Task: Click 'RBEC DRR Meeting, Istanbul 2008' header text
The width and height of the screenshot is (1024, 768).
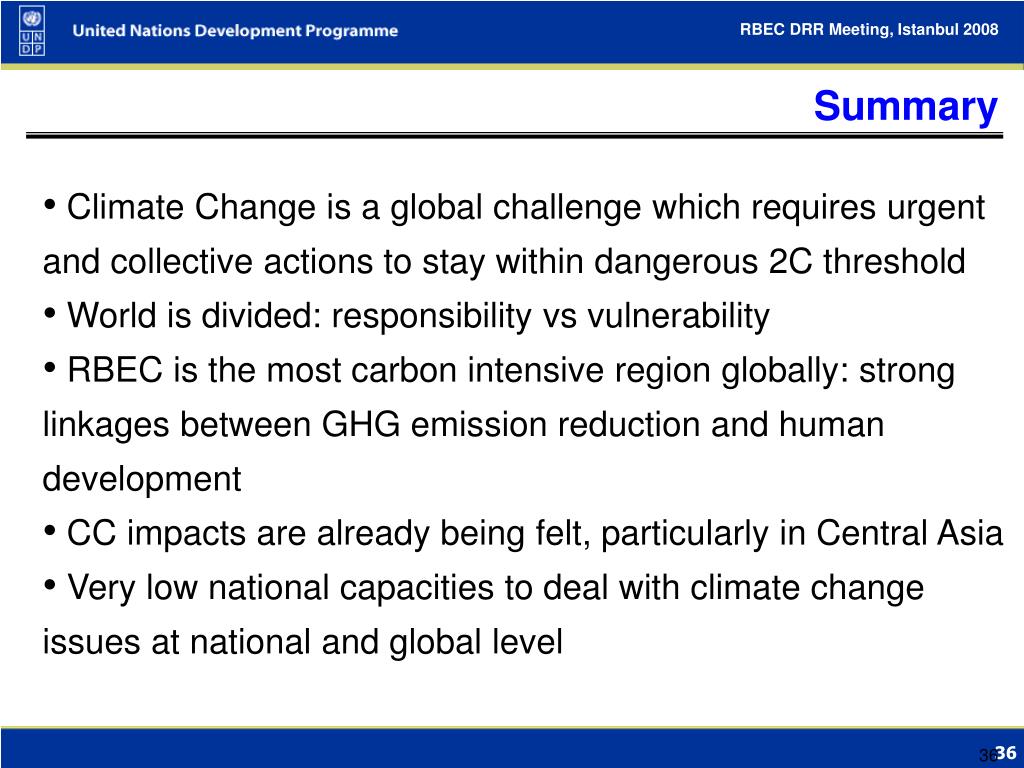Action: tap(869, 29)
